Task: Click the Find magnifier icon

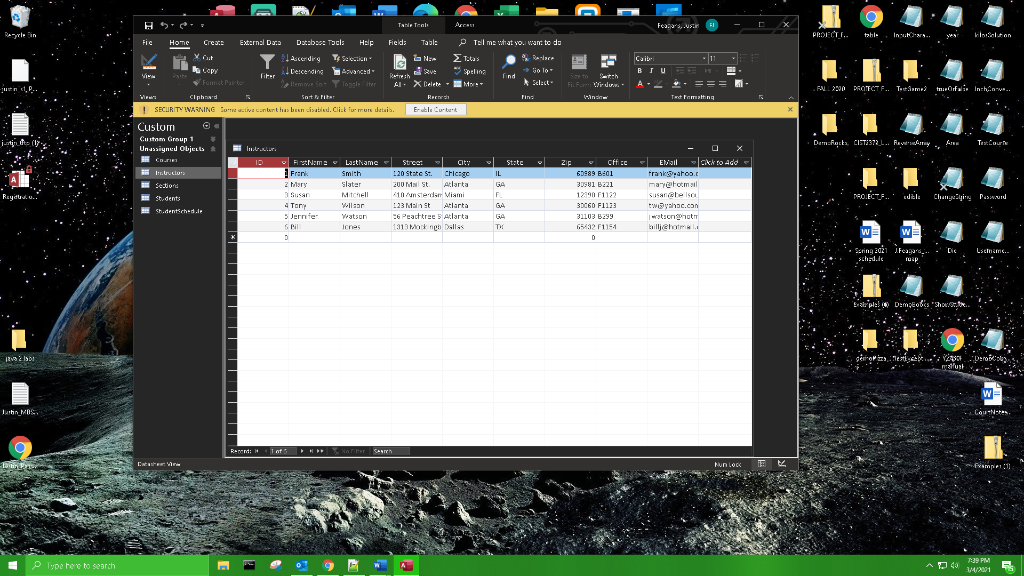Action: (509, 63)
